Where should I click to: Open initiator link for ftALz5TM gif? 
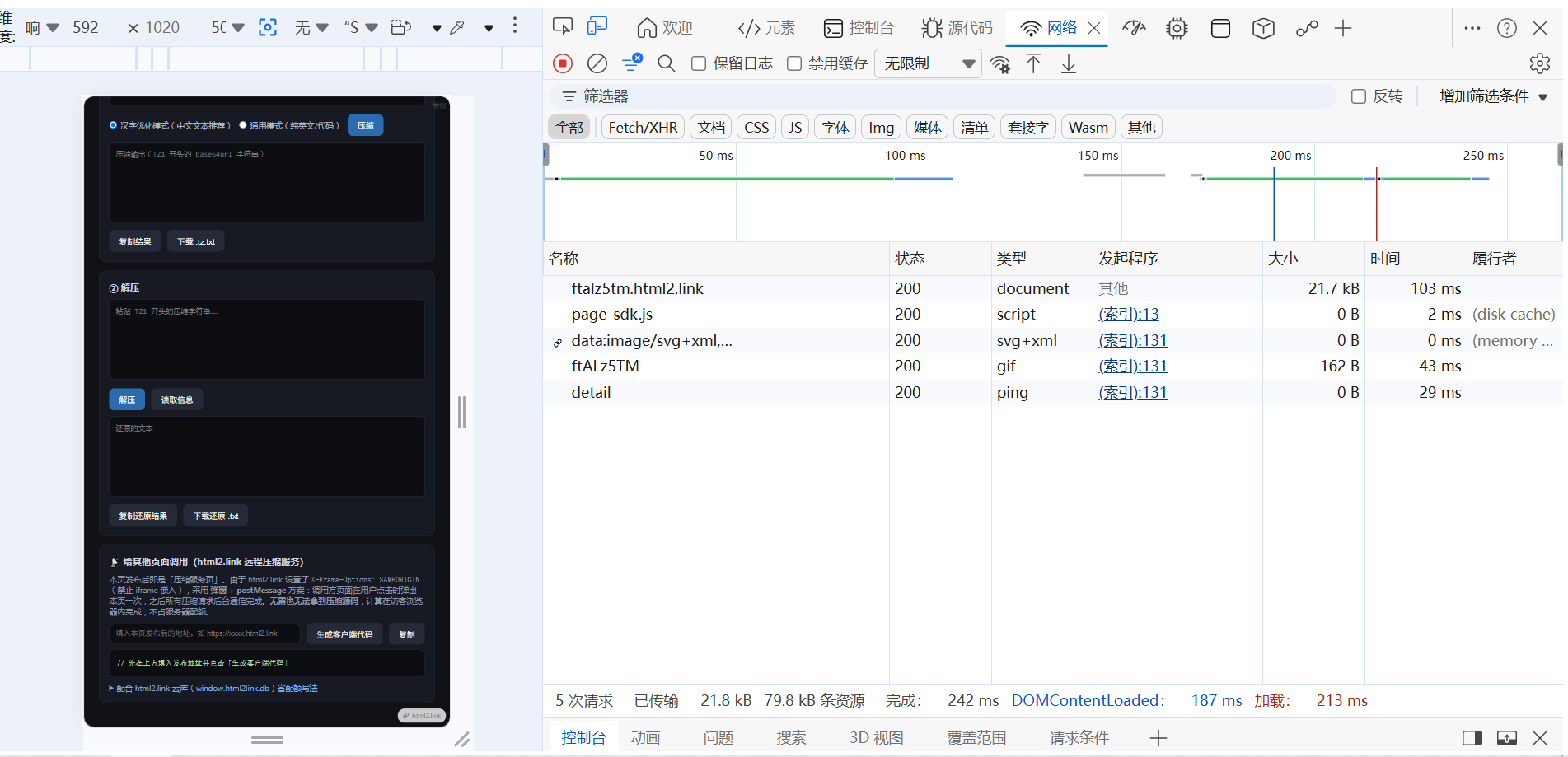pyautogui.click(x=1133, y=366)
